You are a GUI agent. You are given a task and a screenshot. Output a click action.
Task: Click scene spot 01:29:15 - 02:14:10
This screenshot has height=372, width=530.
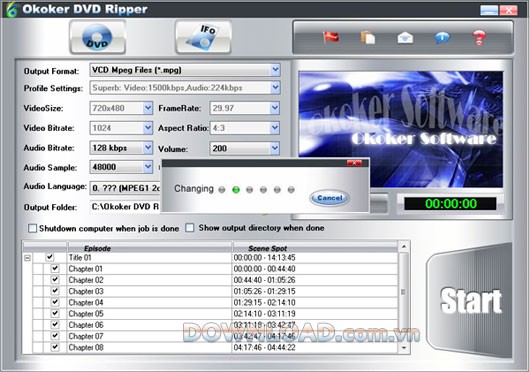click(264, 302)
